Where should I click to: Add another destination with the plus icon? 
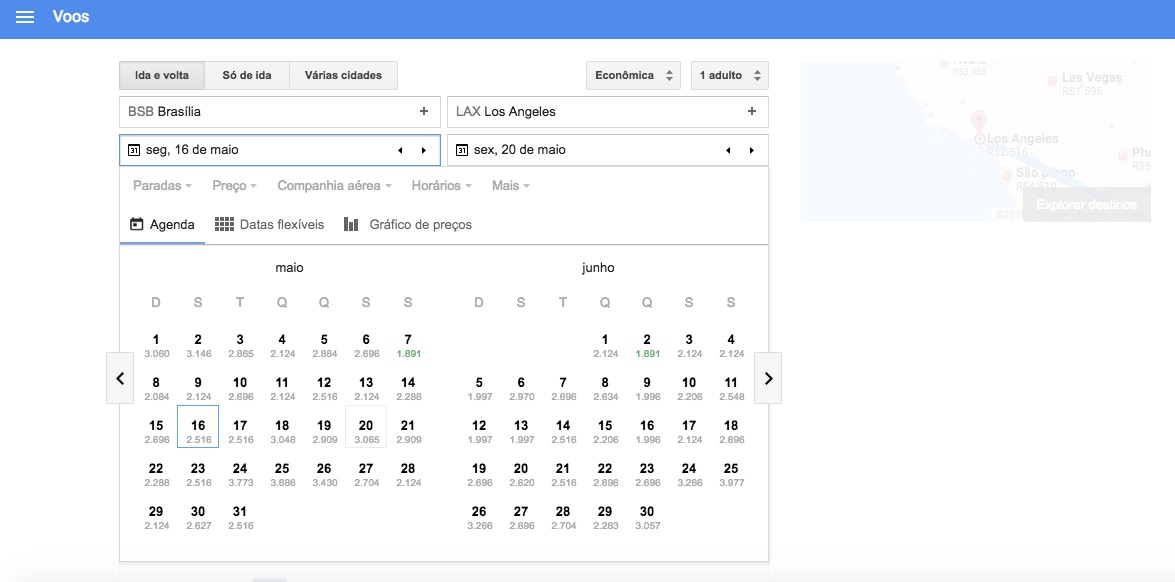tap(751, 111)
